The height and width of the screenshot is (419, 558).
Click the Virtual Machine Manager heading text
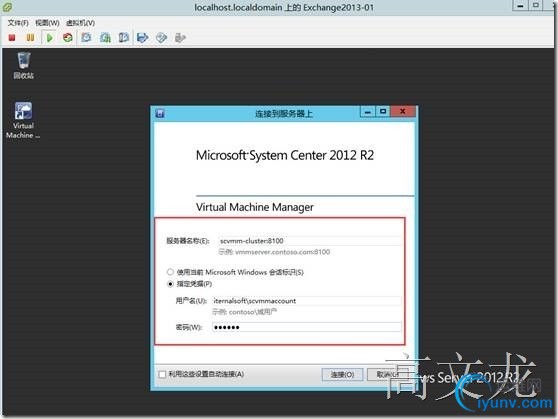click(255, 207)
